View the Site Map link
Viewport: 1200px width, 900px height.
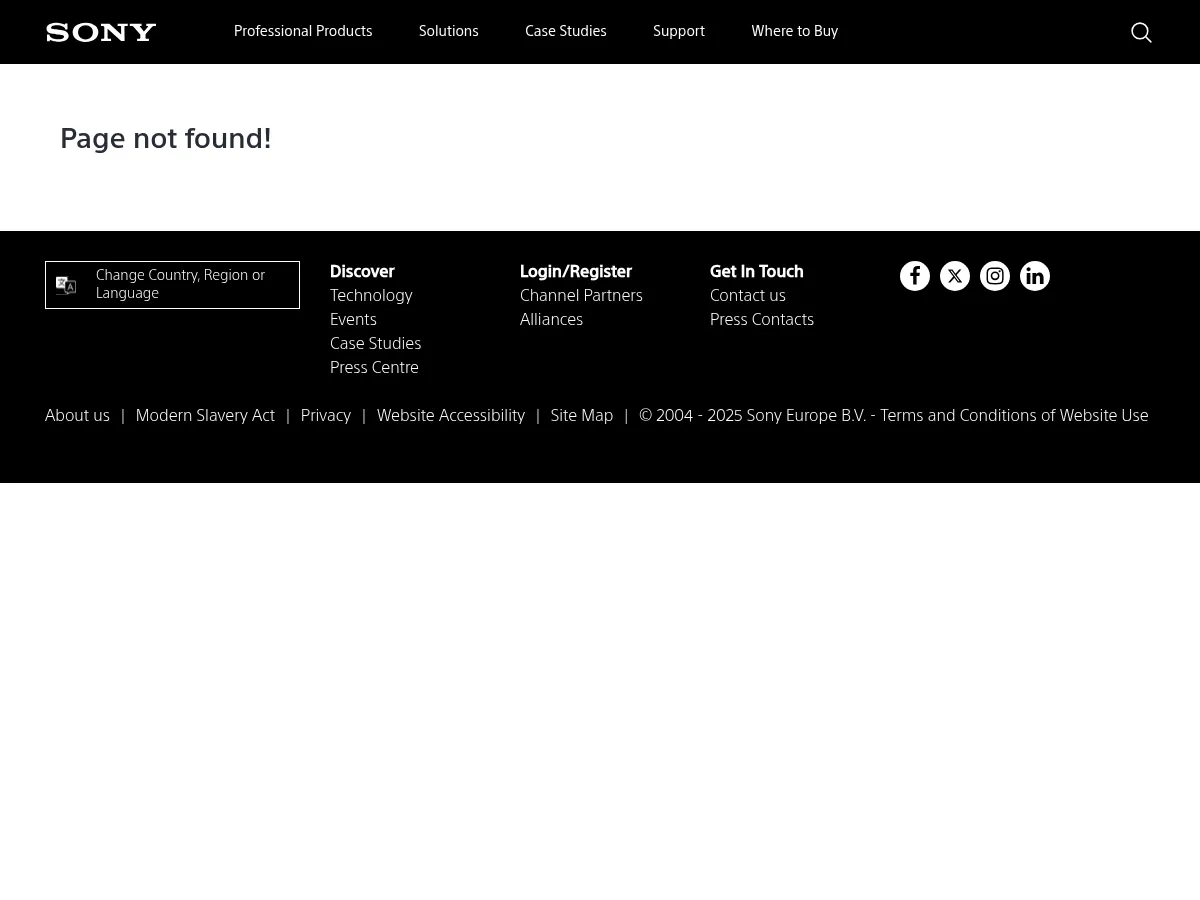point(581,415)
